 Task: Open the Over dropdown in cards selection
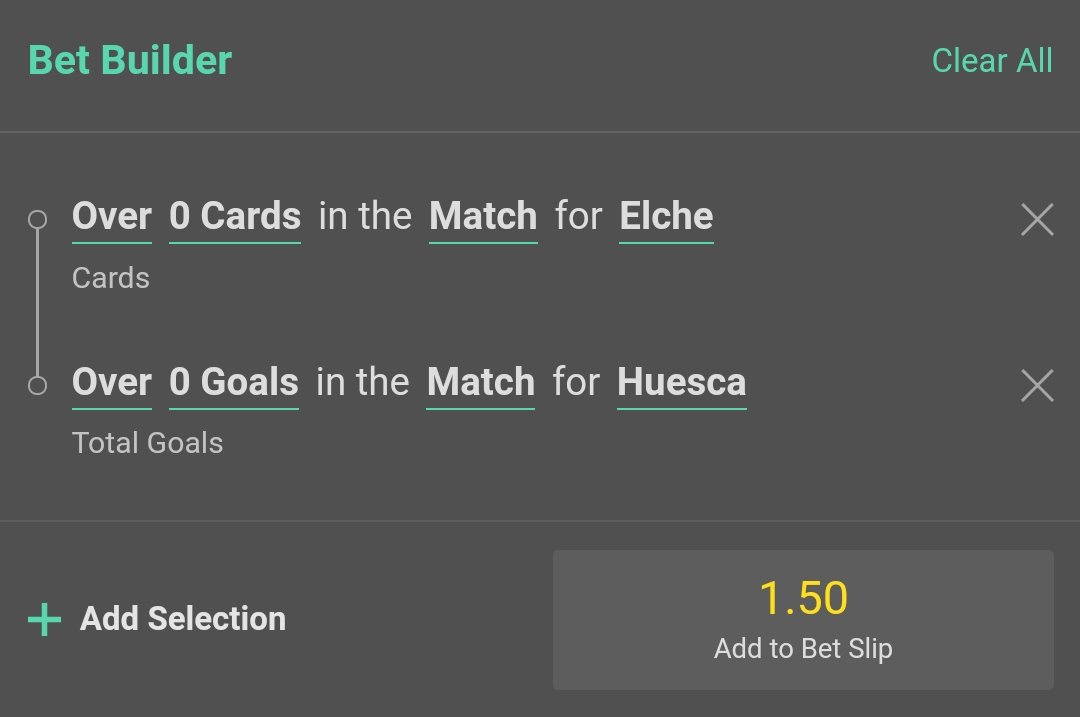point(112,217)
